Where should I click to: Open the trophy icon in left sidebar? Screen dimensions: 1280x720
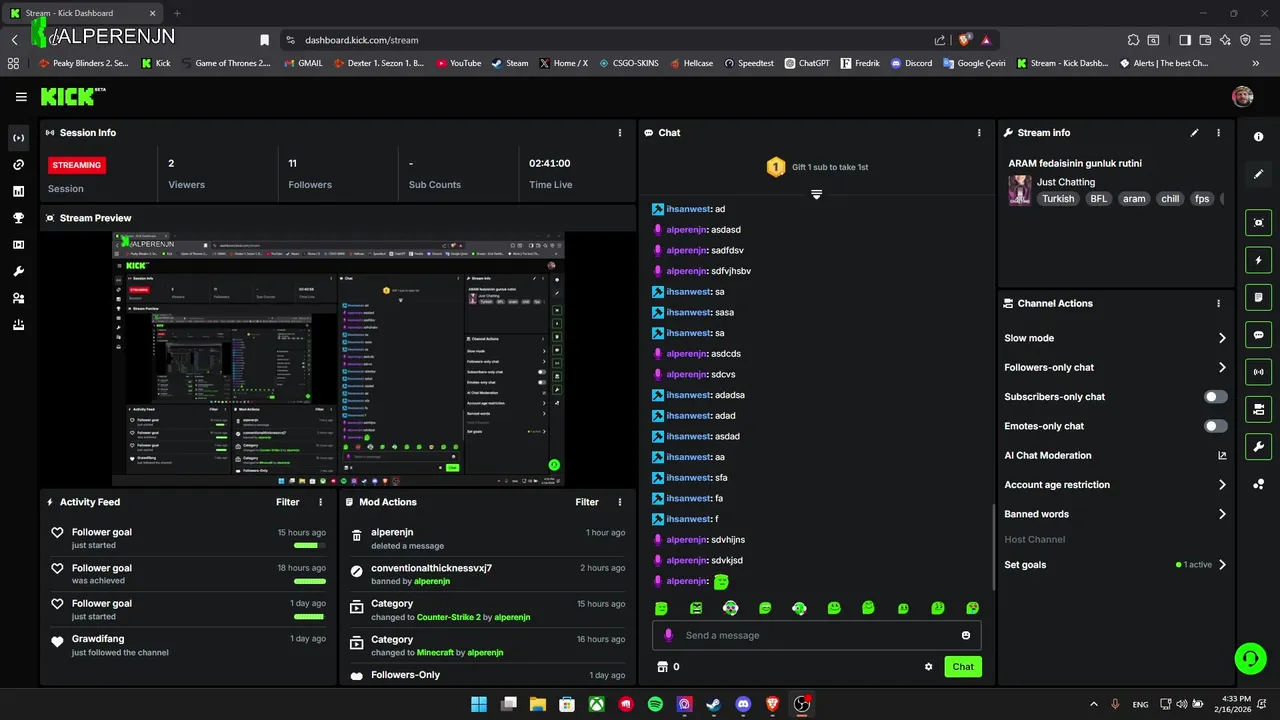coord(18,218)
